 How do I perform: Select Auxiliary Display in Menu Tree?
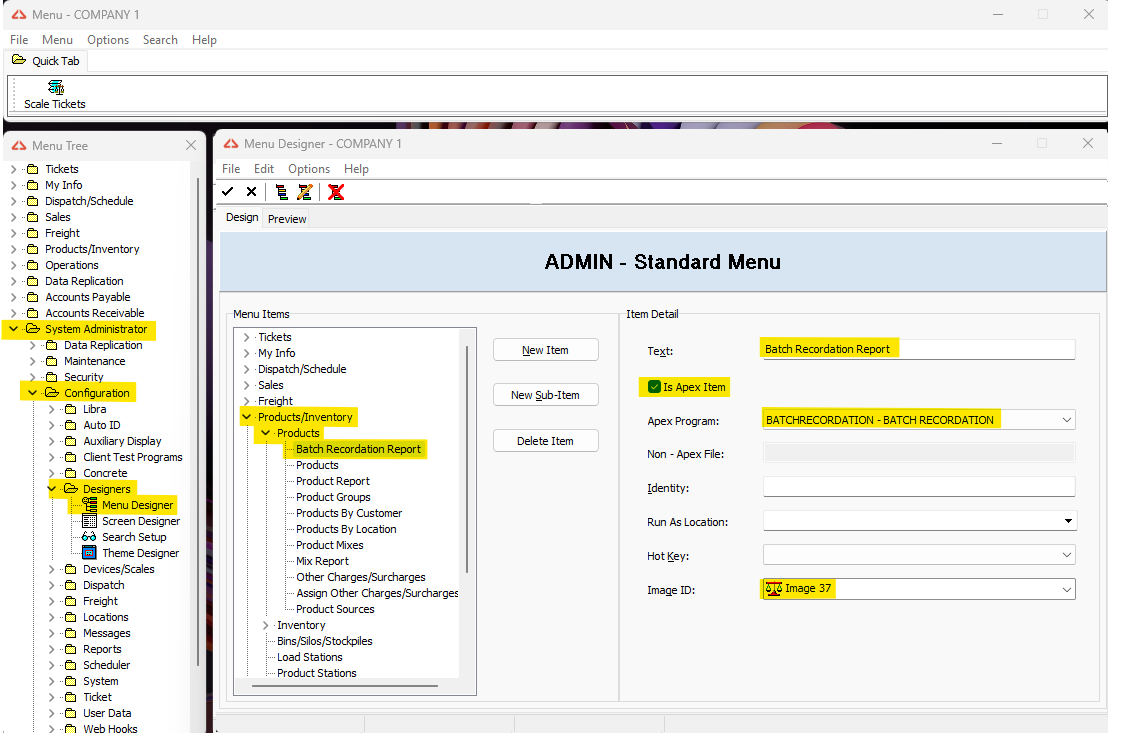click(x=122, y=441)
